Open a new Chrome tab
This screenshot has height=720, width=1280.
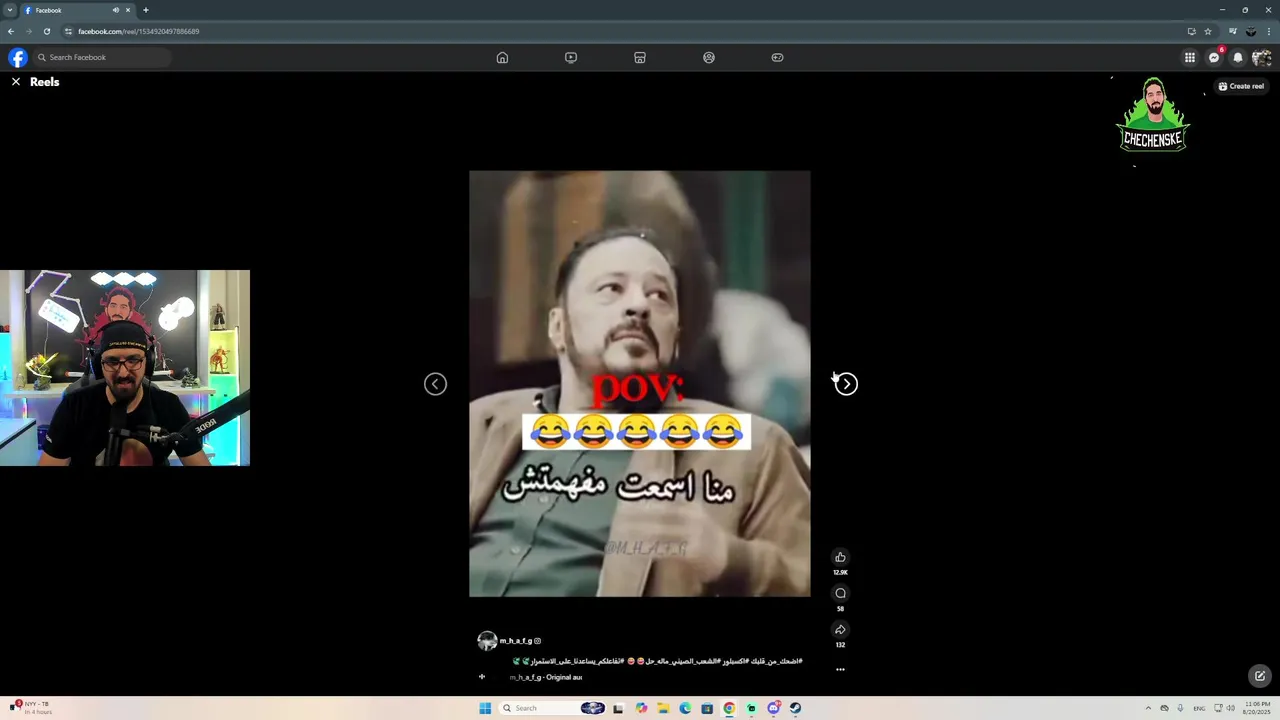pos(146,10)
